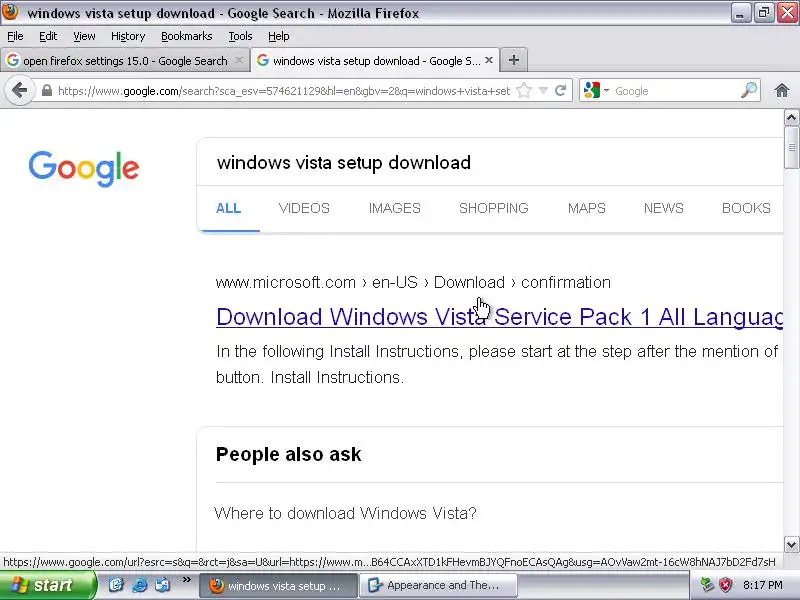Open a new tab with the plus button
This screenshot has width=800, height=600.
(x=514, y=60)
